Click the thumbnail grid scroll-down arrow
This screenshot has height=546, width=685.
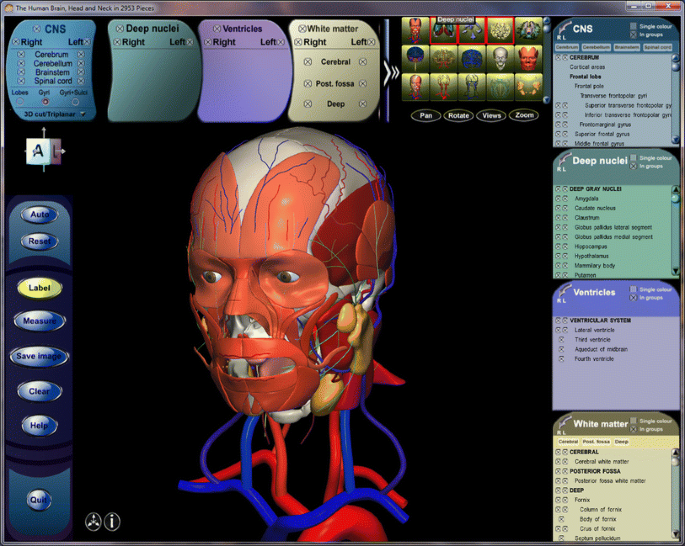546,100
